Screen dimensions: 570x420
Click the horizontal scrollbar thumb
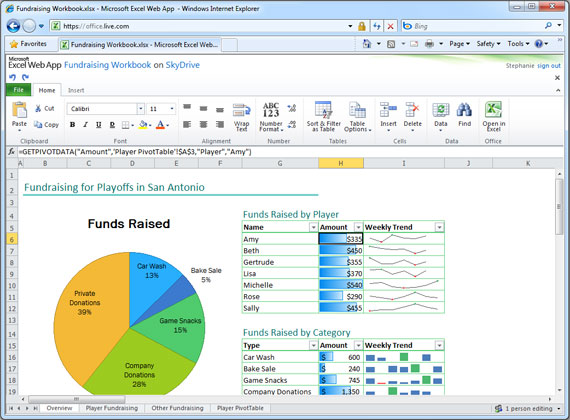[77, 399]
